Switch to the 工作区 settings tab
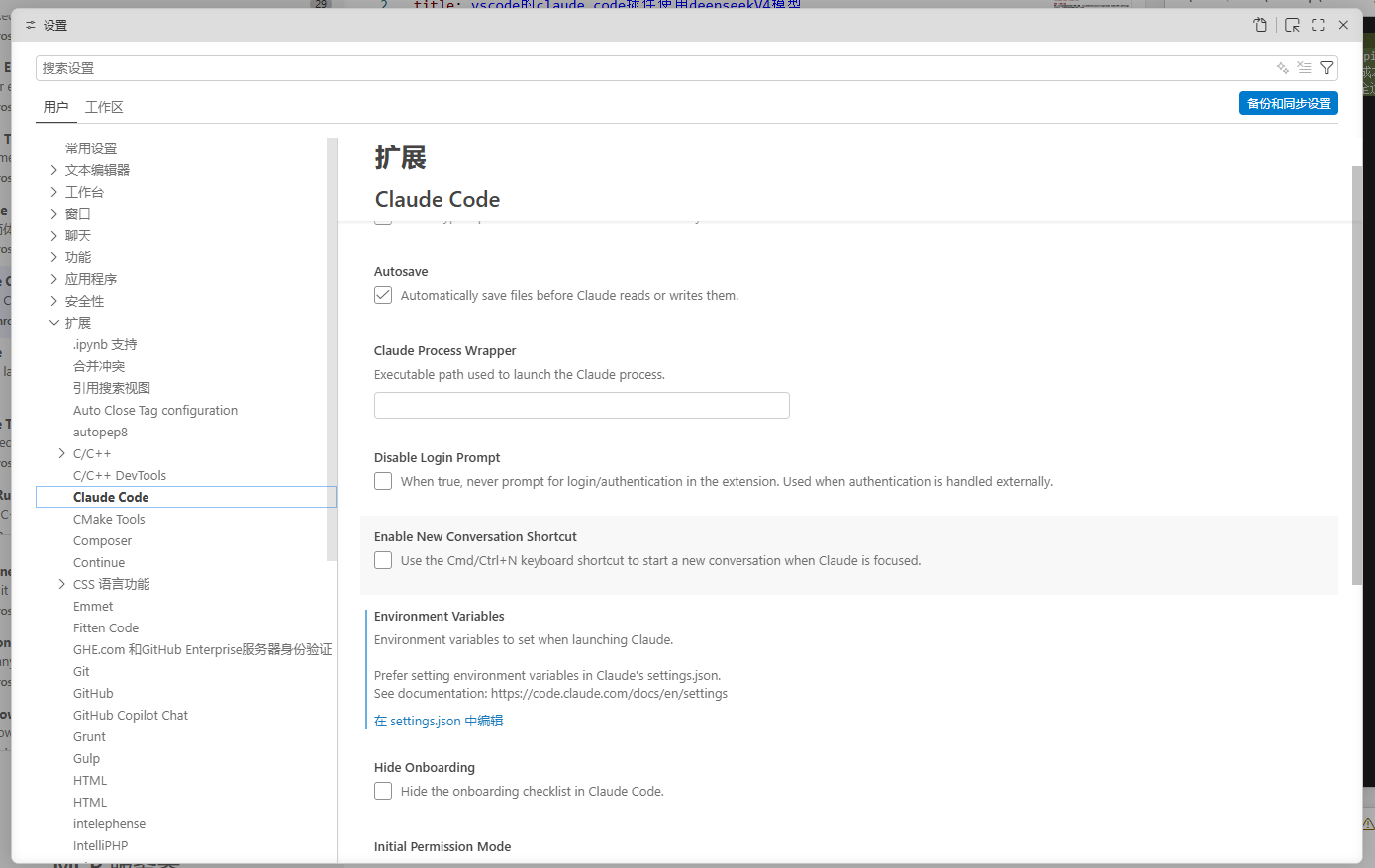 pos(104,107)
